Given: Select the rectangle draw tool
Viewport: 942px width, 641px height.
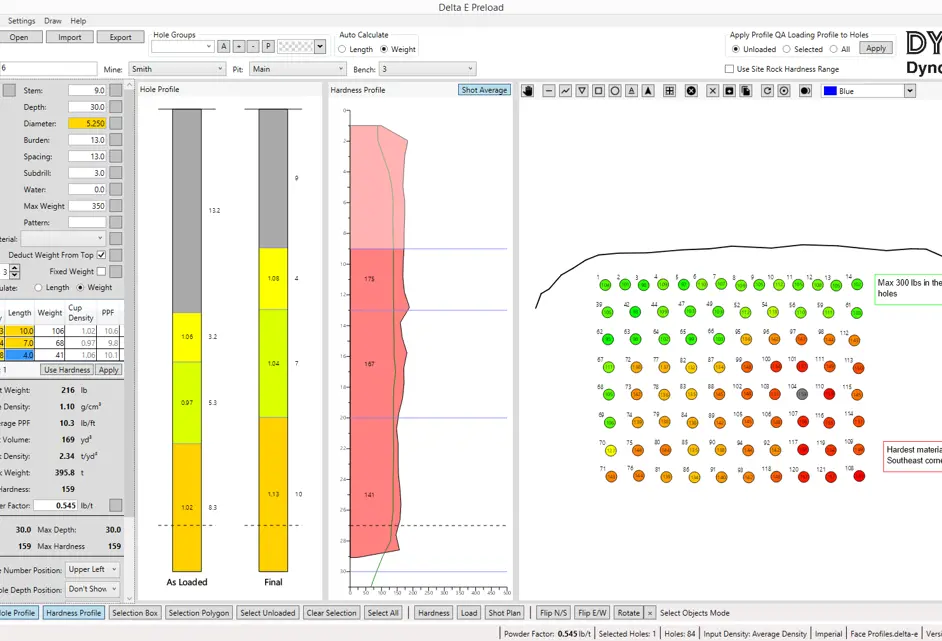Looking at the screenshot, I should [x=598, y=91].
